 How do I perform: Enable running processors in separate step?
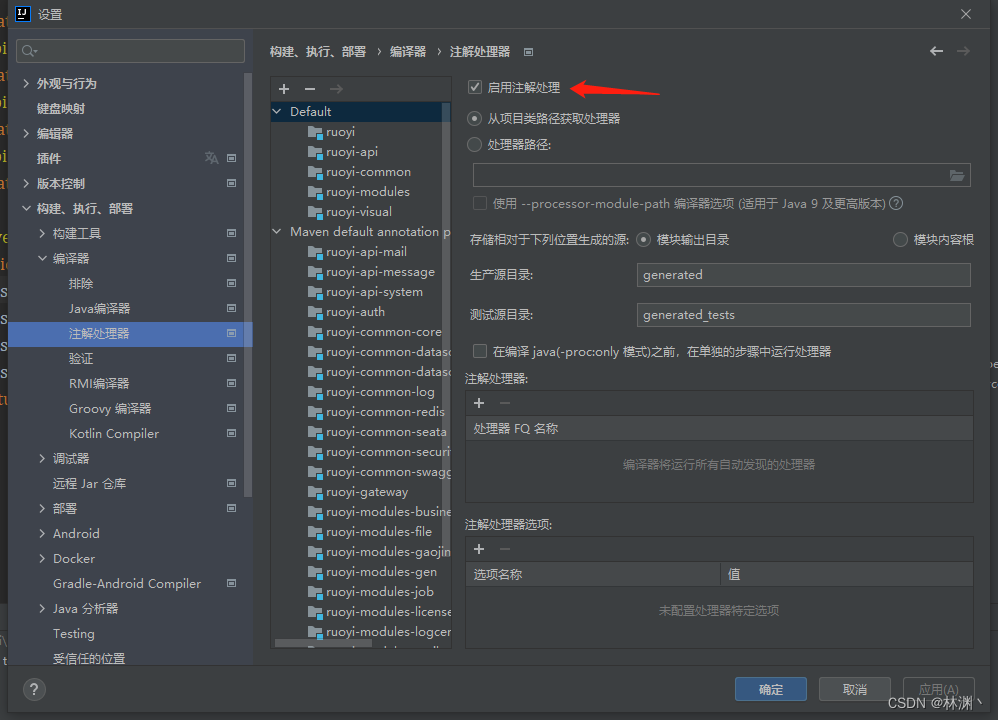click(480, 351)
